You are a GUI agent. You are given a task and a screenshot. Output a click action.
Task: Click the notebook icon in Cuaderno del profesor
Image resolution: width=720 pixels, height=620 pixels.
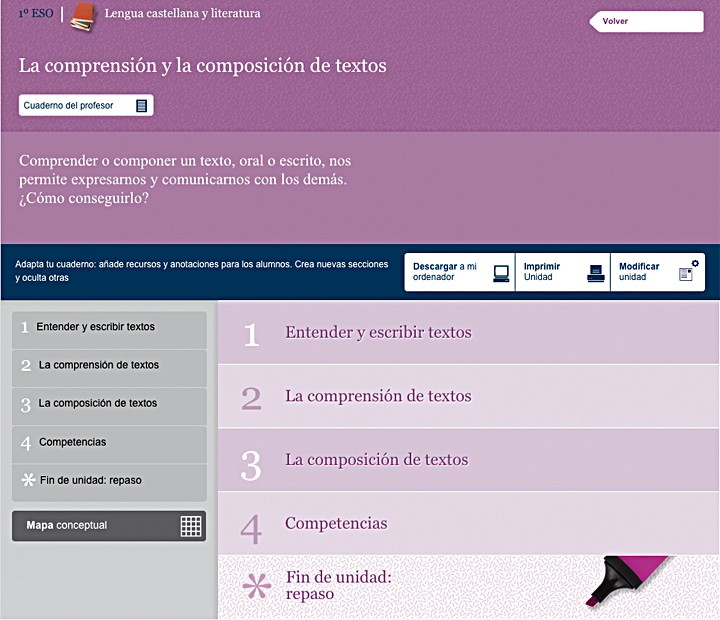click(141, 105)
